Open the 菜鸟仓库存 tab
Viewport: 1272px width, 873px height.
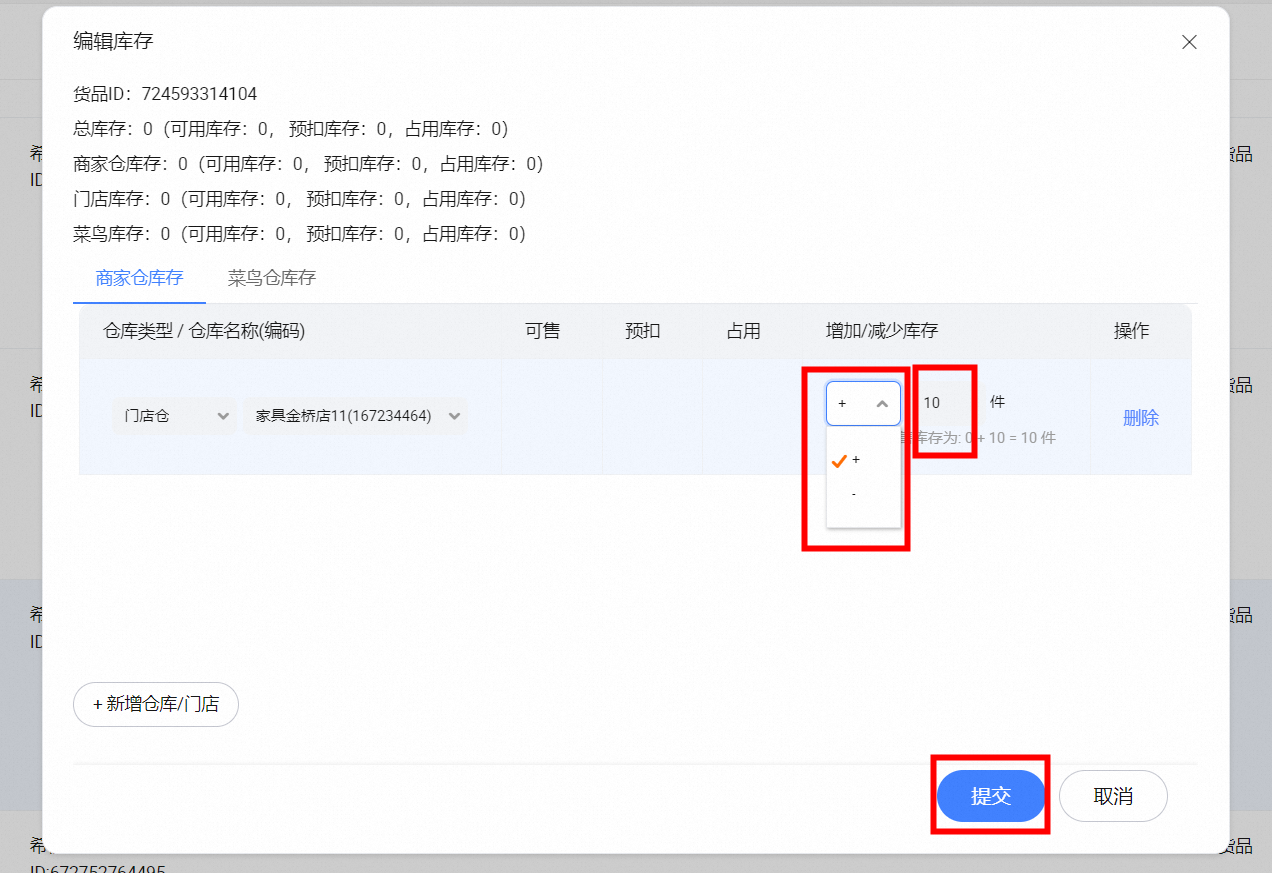pyautogui.click(x=272, y=278)
